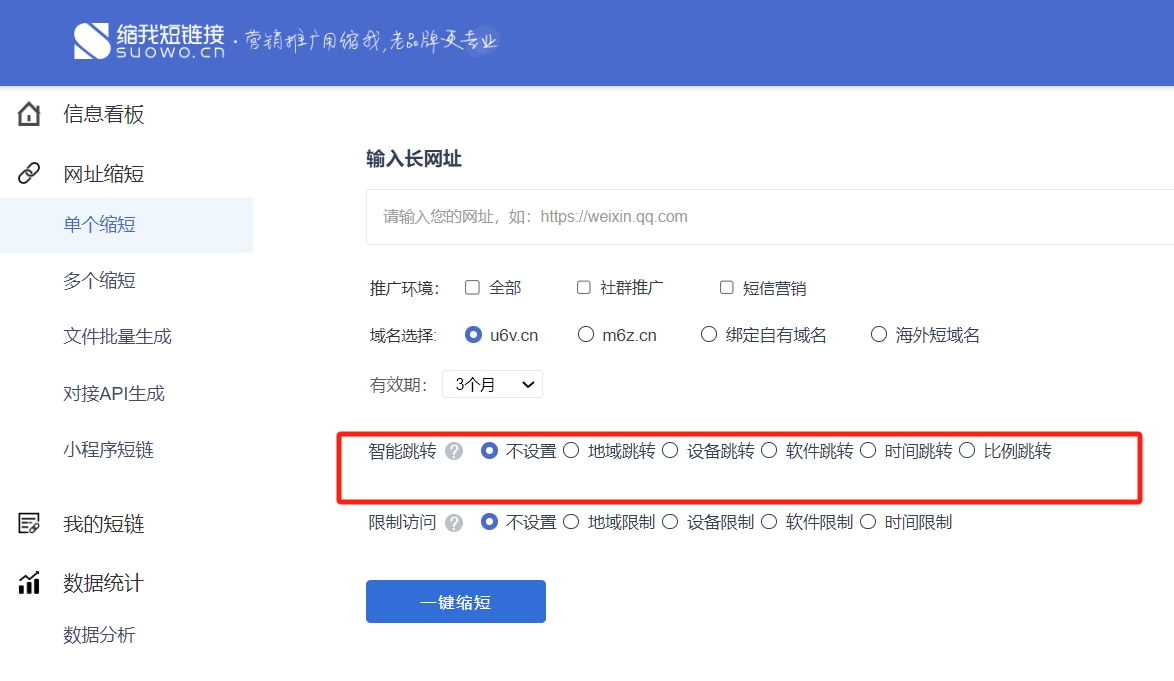This screenshot has width=1174, height=681.
Task: Click the chain link icon beside 网址缩短
Action: click(x=29, y=174)
